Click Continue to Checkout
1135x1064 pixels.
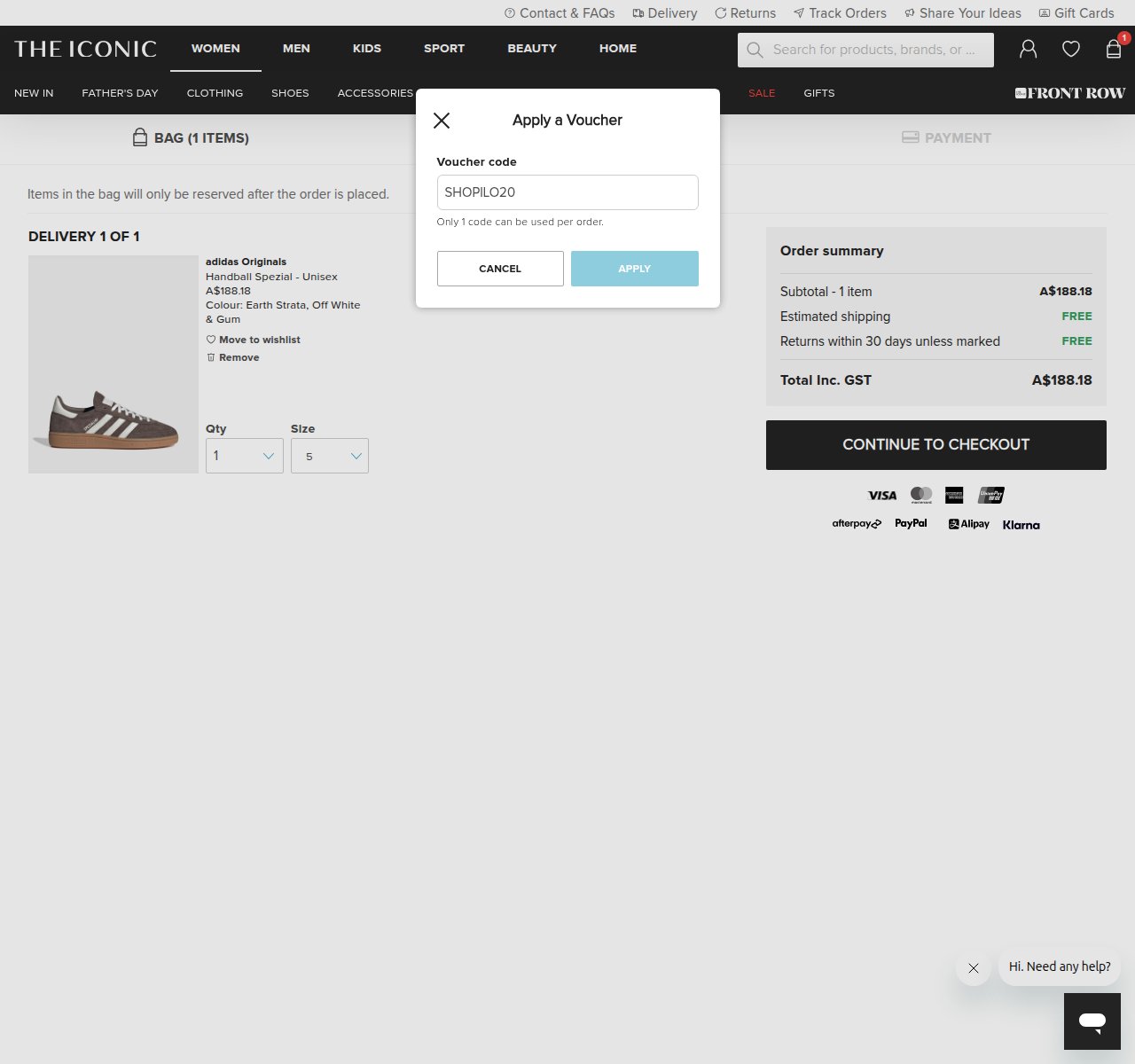pyautogui.click(x=936, y=445)
